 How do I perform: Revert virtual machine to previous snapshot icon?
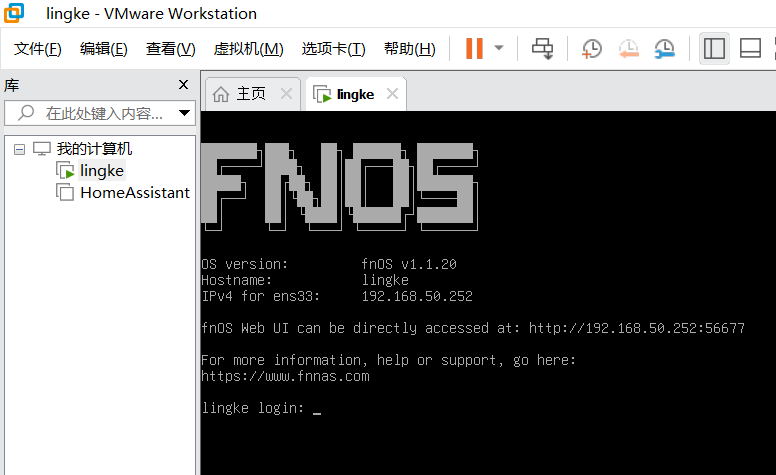tap(629, 48)
